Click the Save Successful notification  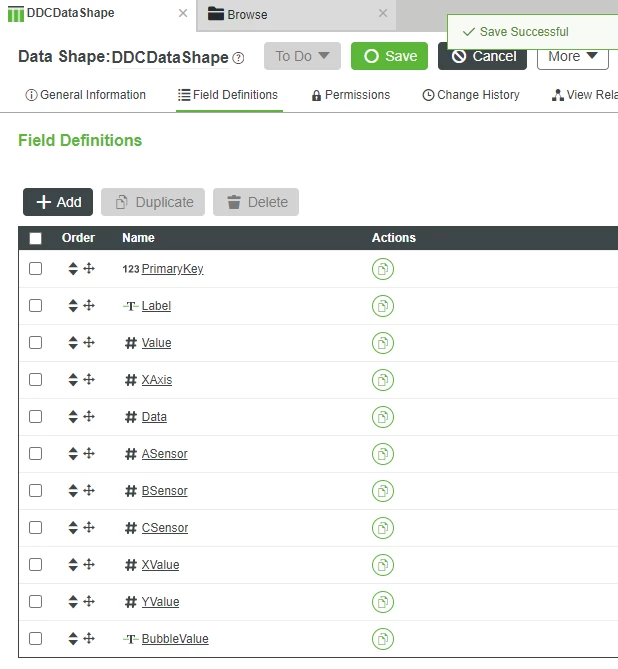(x=532, y=32)
